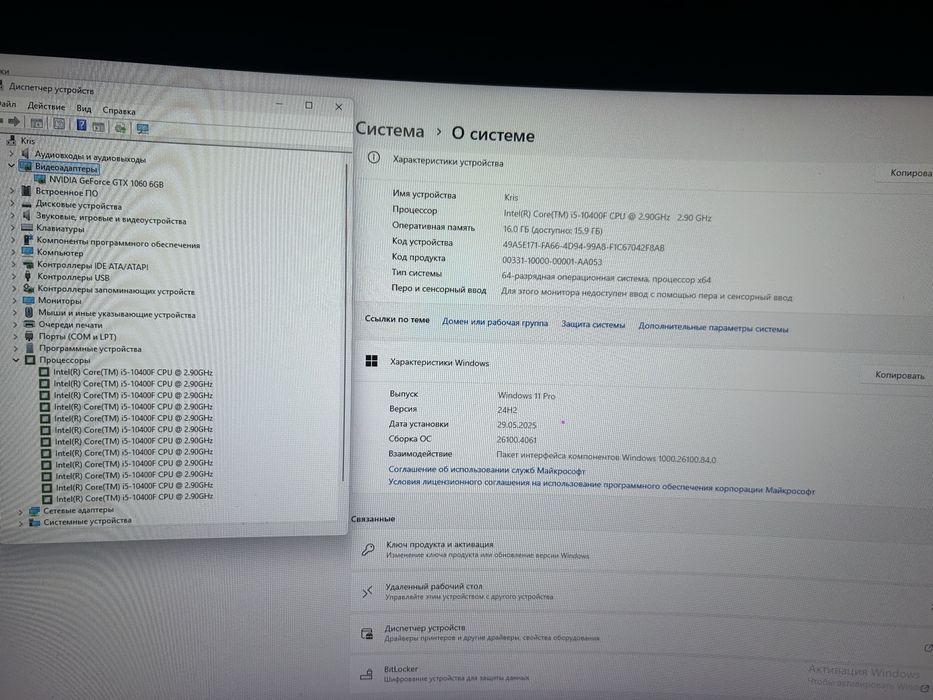
Task: Click the Контроллеры USB icon
Action: pos(28,276)
